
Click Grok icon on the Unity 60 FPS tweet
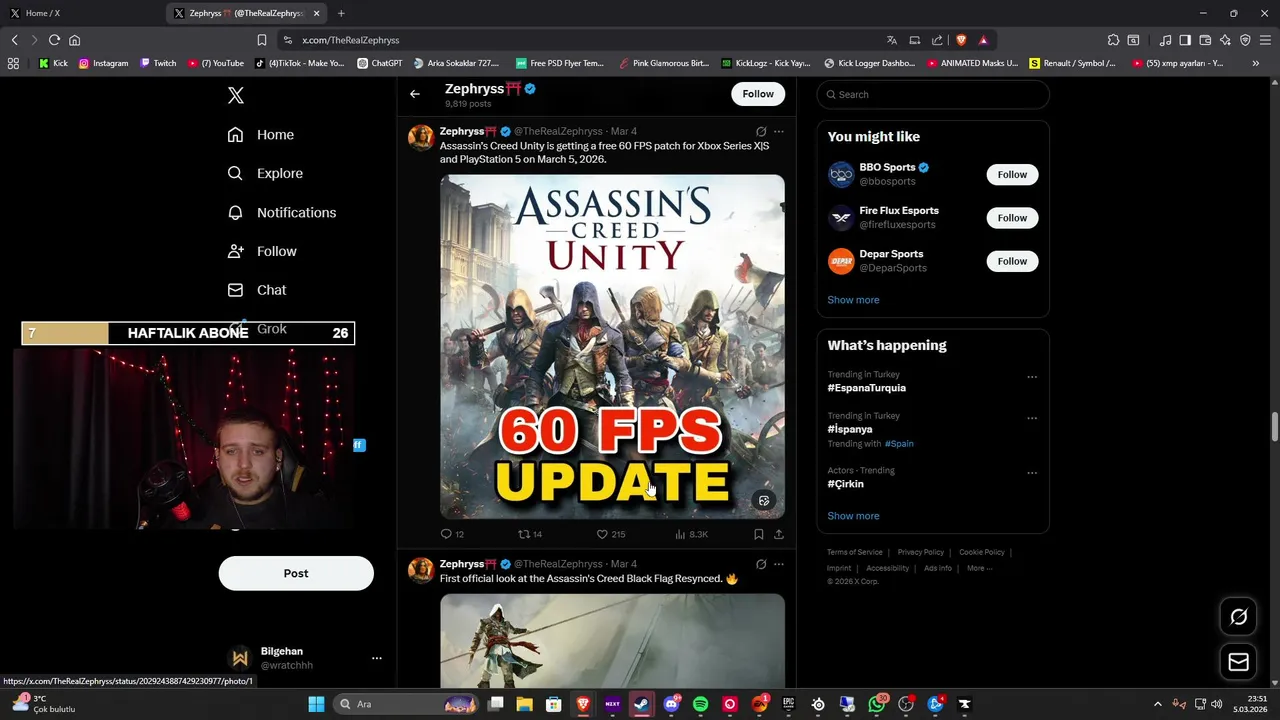(x=761, y=131)
